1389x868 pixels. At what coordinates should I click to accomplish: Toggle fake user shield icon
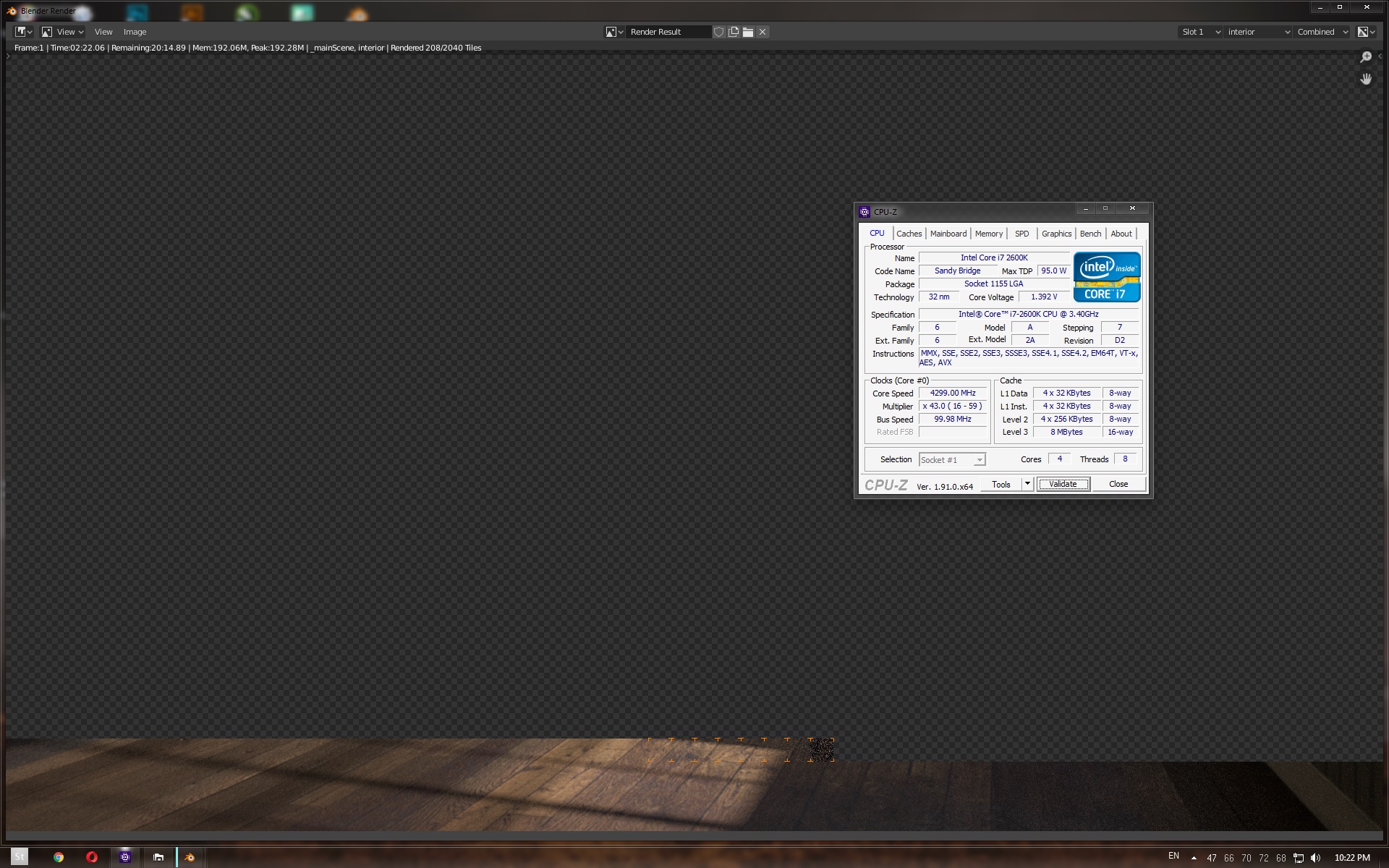718,32
